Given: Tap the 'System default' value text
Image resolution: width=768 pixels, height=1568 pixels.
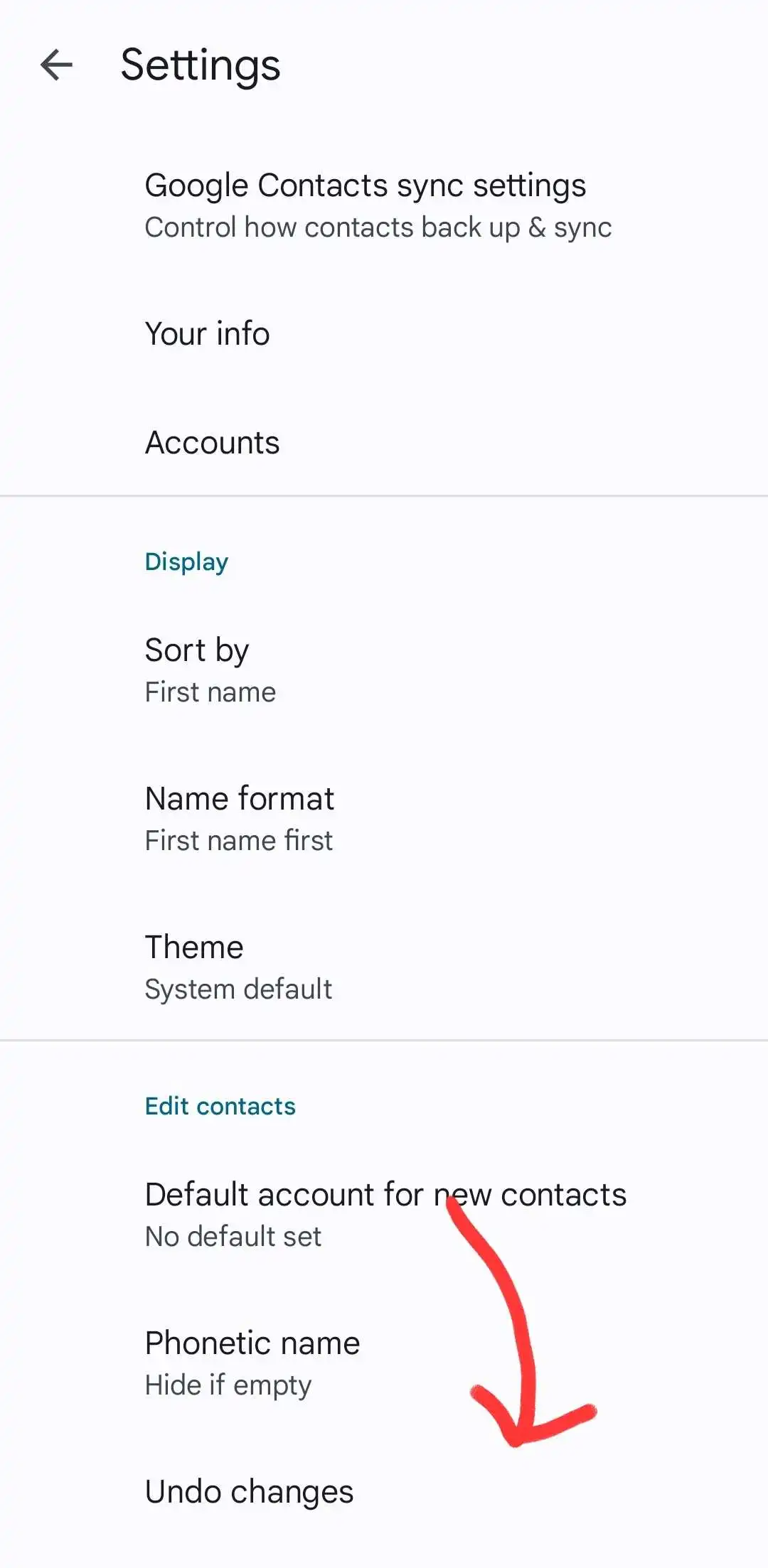Looking at the screenshot, I should [x=239, y=989].
